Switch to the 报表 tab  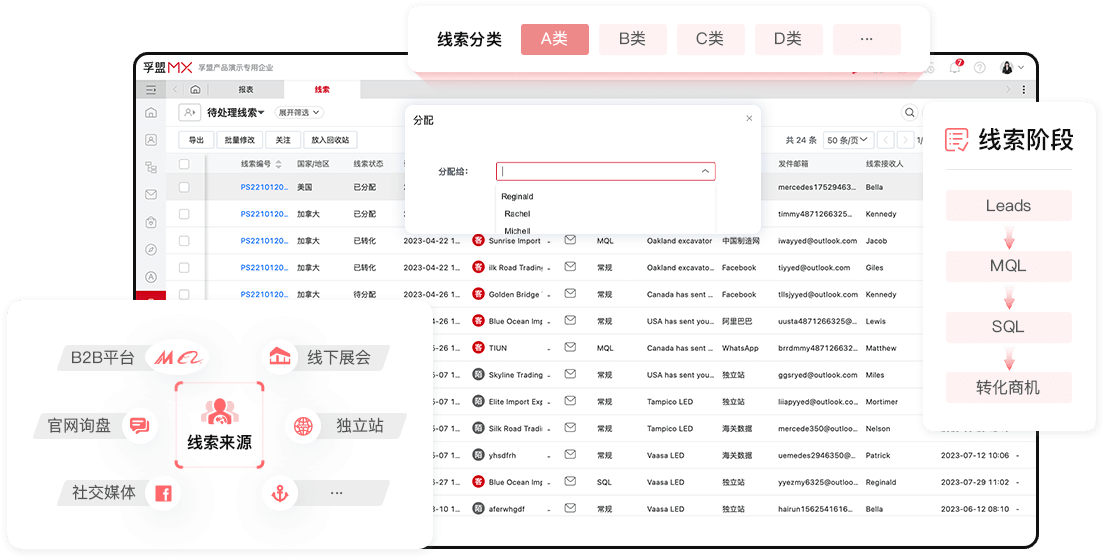point(246,90)
